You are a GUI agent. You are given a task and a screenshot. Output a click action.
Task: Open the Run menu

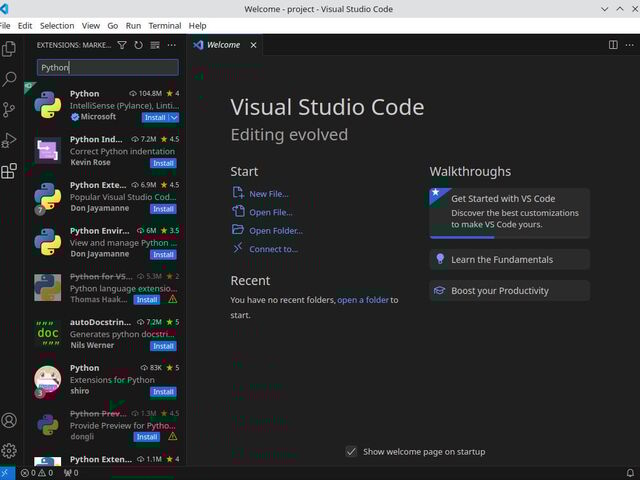click(x=133, y=26)
